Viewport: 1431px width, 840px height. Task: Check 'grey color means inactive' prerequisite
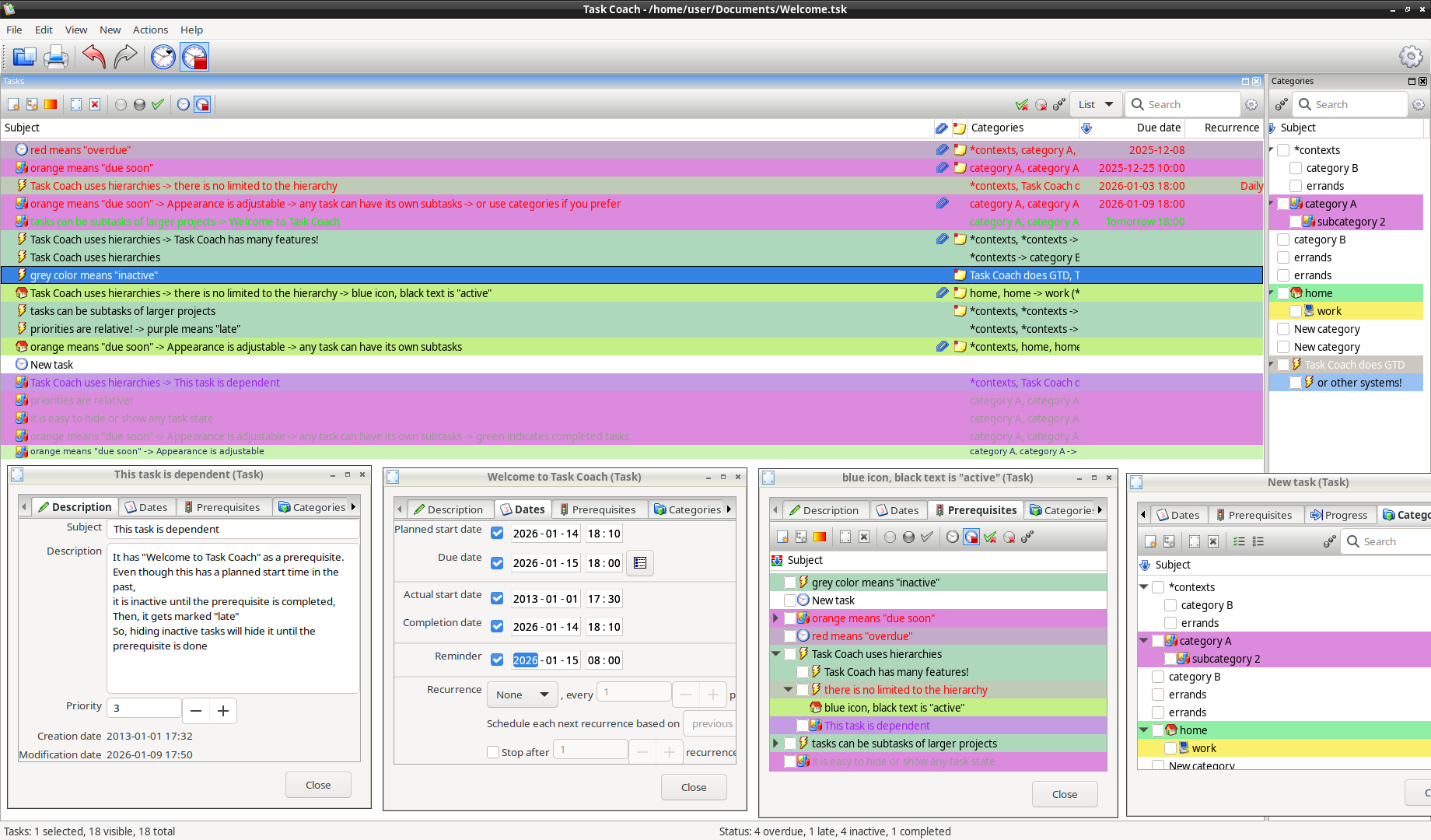pyautogui.click(x=790, y=583)
